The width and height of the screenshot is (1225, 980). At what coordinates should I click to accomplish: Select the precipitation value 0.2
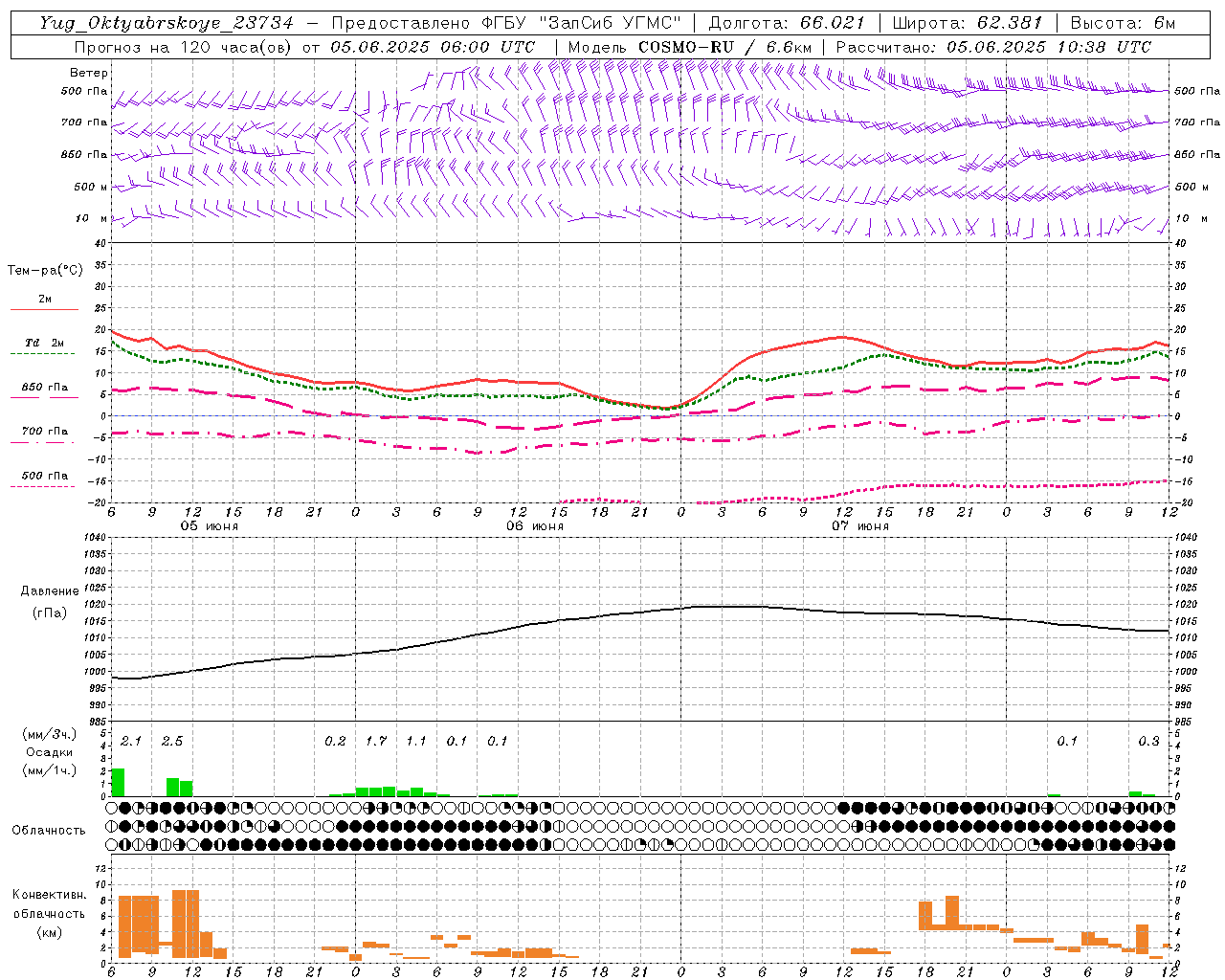(x=335, y=741)
